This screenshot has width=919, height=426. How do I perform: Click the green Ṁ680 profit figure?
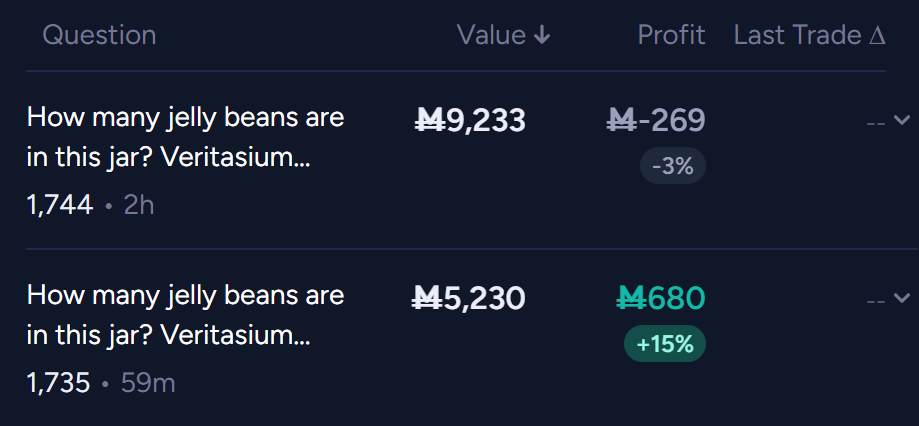click(x=661, y=298)
